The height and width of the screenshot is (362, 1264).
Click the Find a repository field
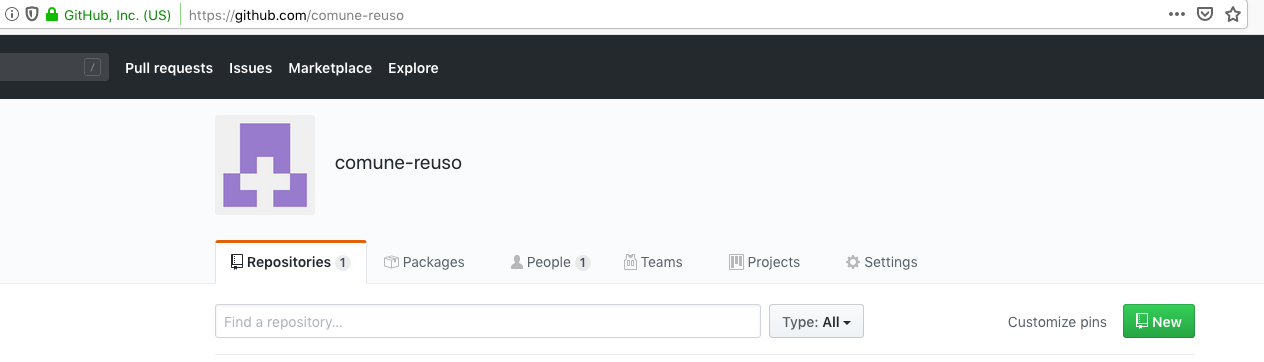coord(488,322)
